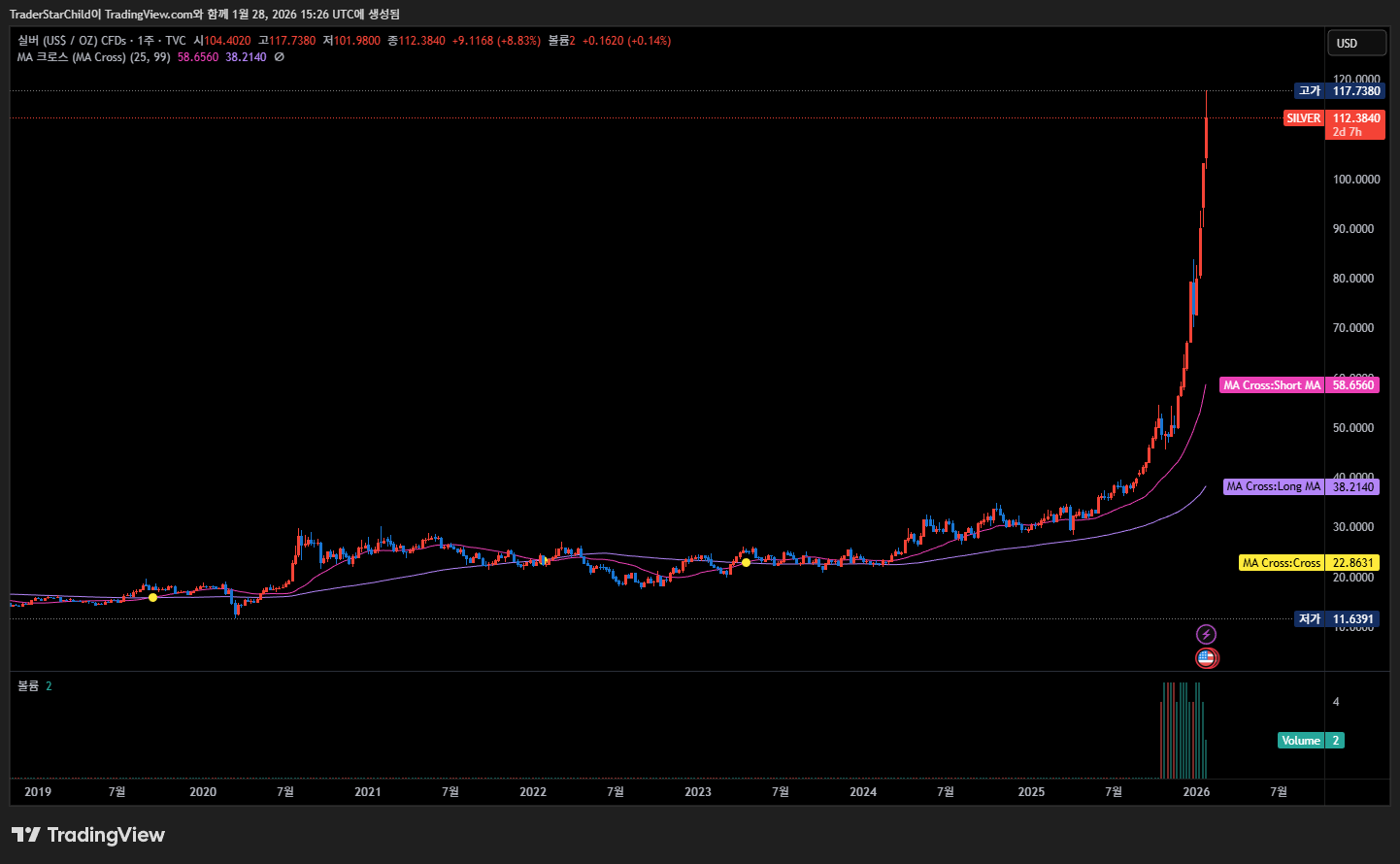Click the 고가 117.7380 high price label
Screen dimensions: 1400x864
pyautogui.click(x=1340, y=91)
